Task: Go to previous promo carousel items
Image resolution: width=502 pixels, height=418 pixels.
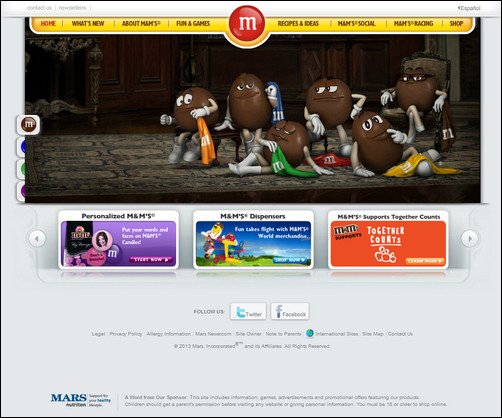Action: click(37, 239)
